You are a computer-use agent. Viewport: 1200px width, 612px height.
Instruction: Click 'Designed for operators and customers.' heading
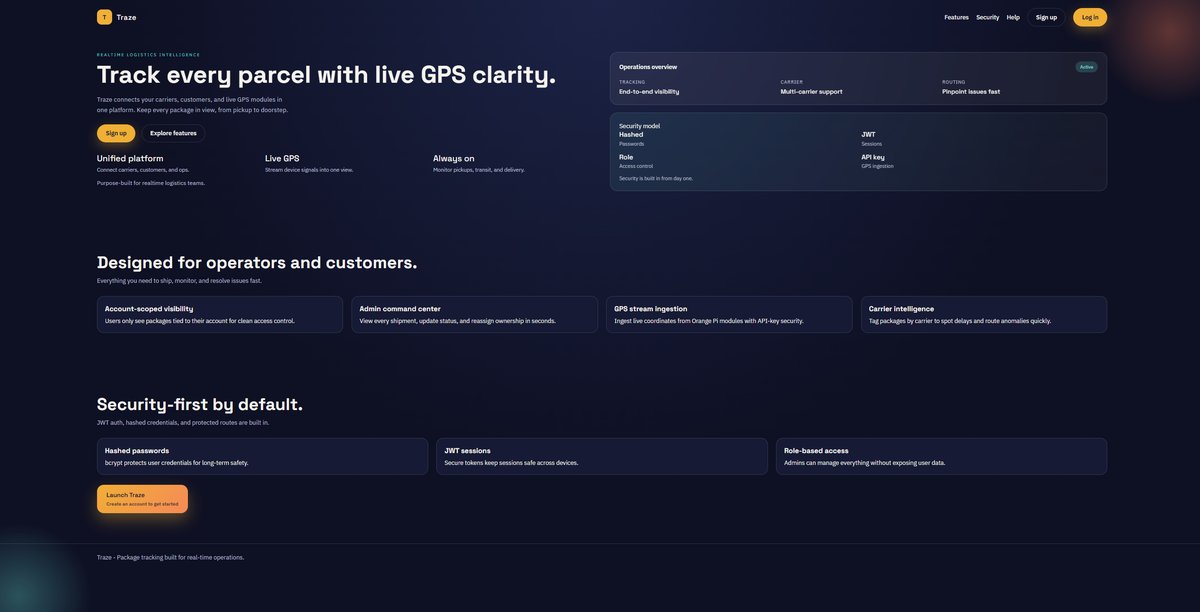(x=257, y=262)
